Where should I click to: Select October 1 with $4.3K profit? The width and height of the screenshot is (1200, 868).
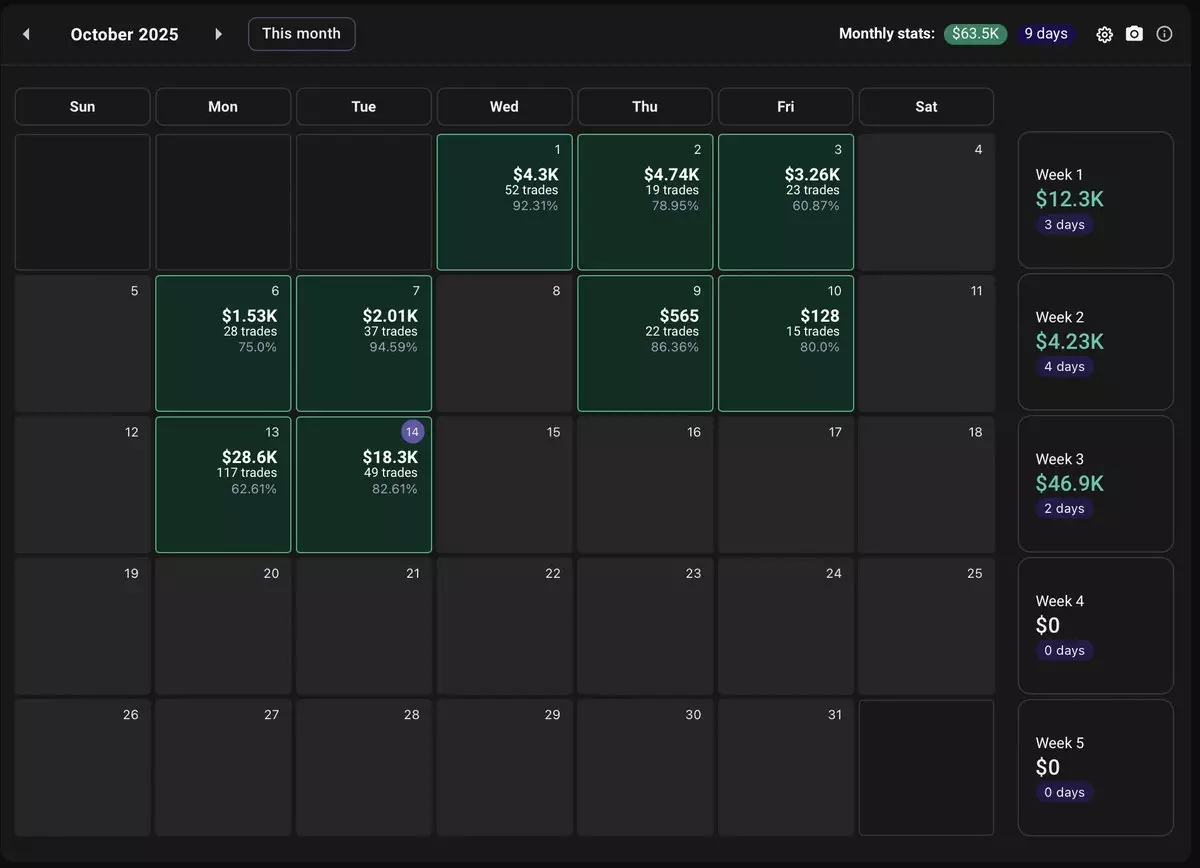pyautogui.click(x=504, y=202)
